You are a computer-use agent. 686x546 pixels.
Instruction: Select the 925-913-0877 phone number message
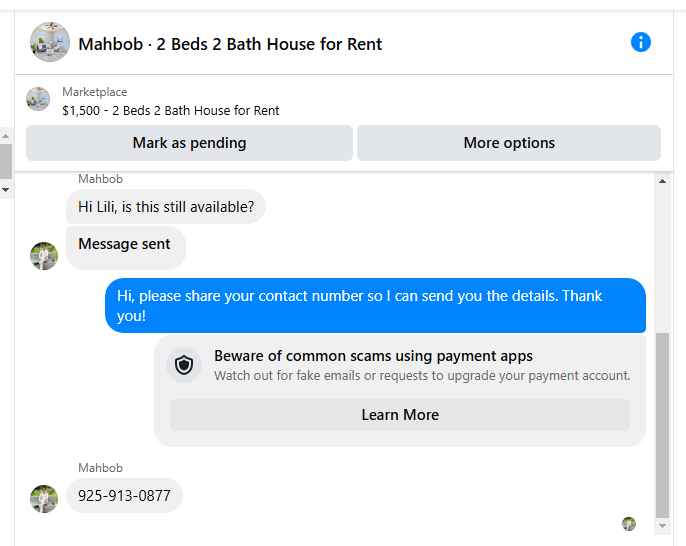click(x=124, y=496)
